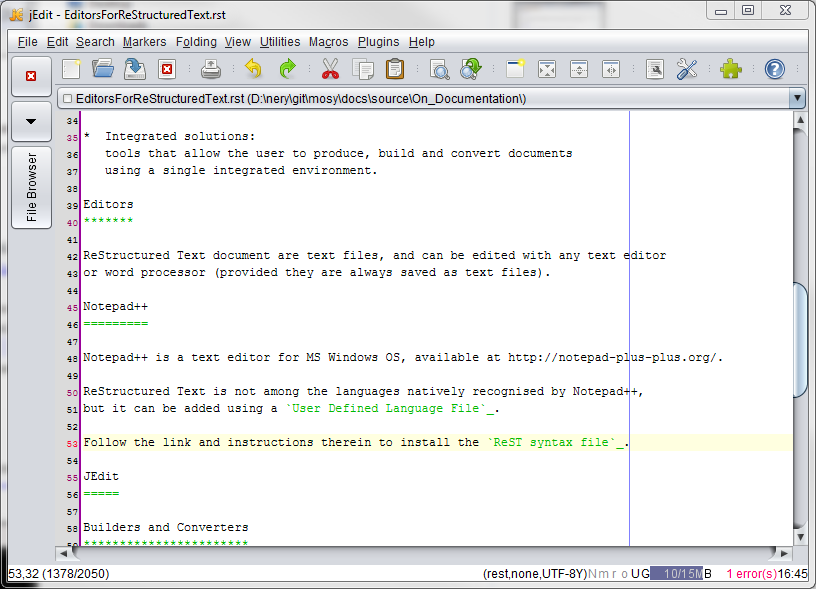Click horizontal scrollbar right arrow
This screenshot has height=589, width=816.
784,553
